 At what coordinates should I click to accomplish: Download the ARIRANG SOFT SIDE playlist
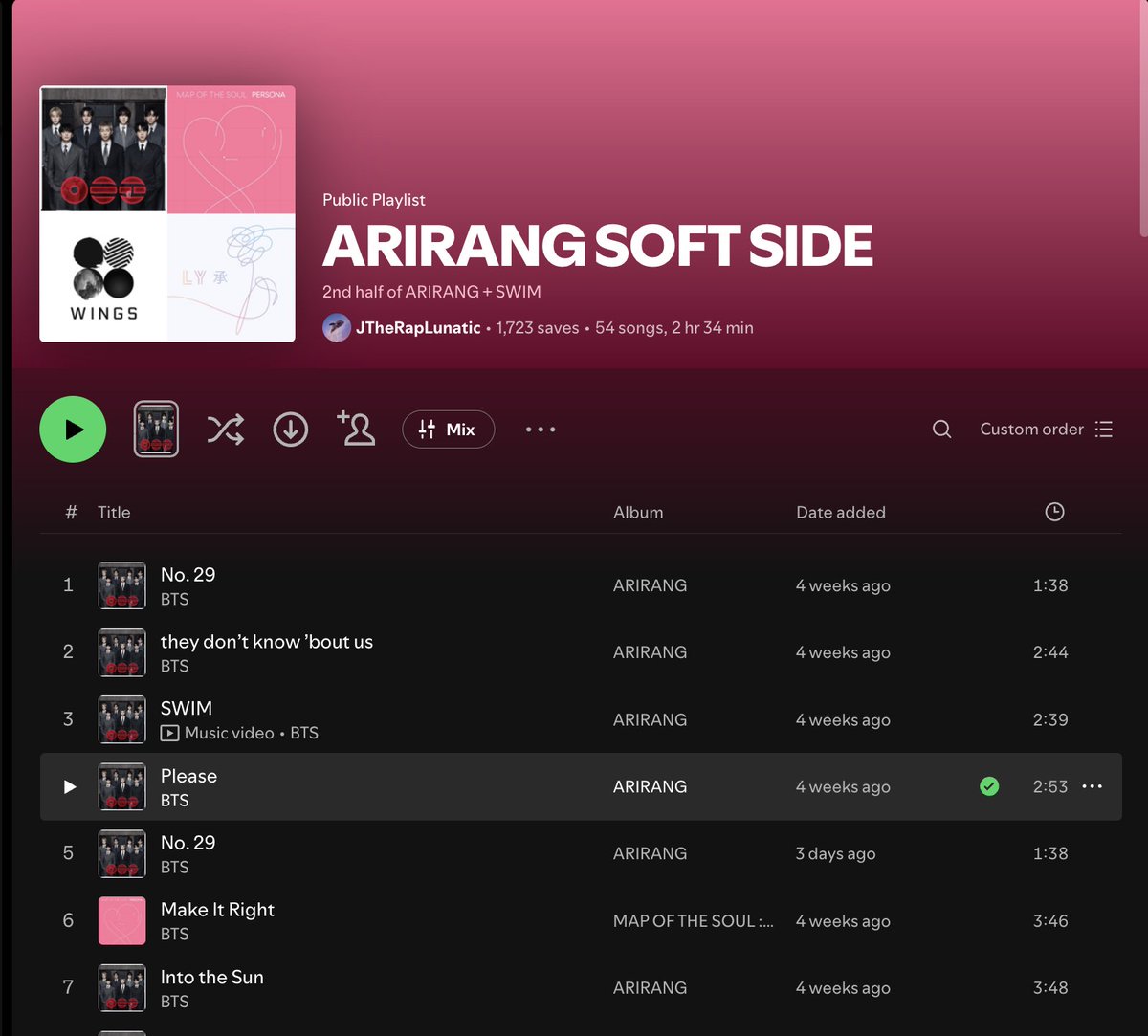tap(290, 429)
